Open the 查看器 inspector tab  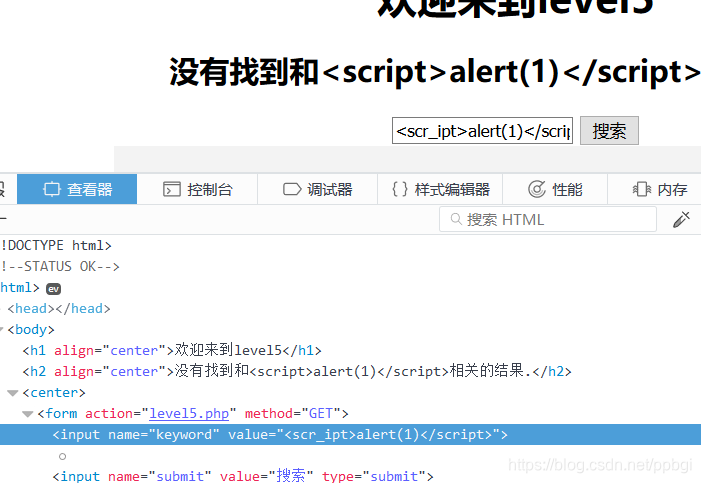point(77,189)
